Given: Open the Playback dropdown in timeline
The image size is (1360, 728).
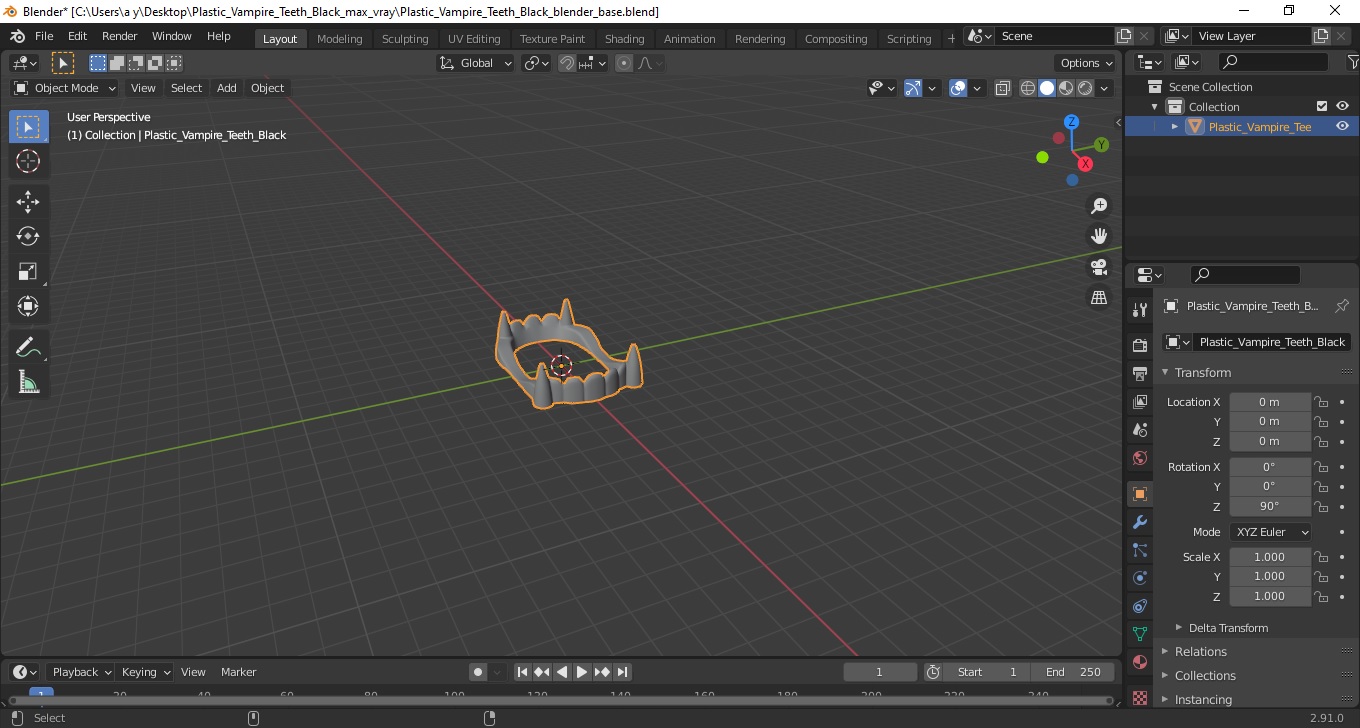Looking at the screenshot, I should pyautogui.click(x=80, y=672).
